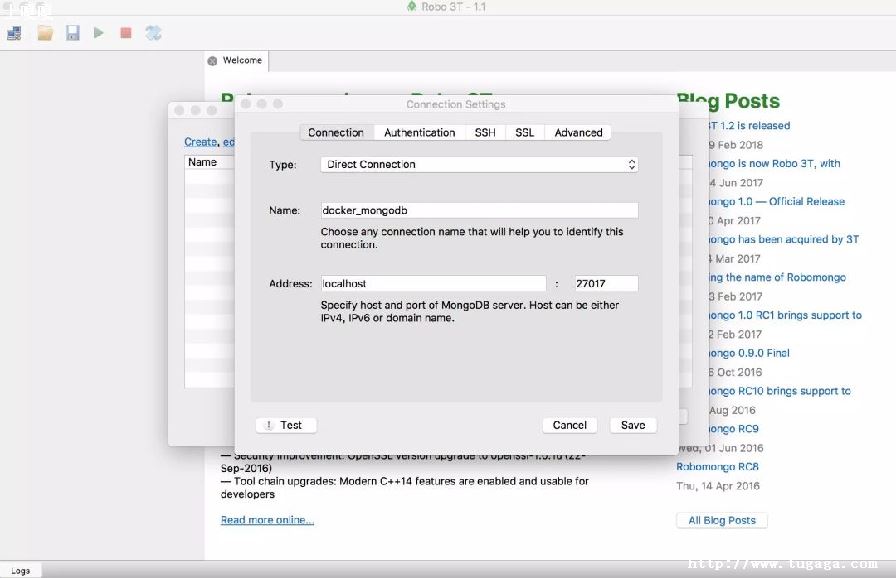Open blog post 'Robomongo RC8'
Image resolution: width=896 pixels, height=578 pixels.
tap(717, 467)
